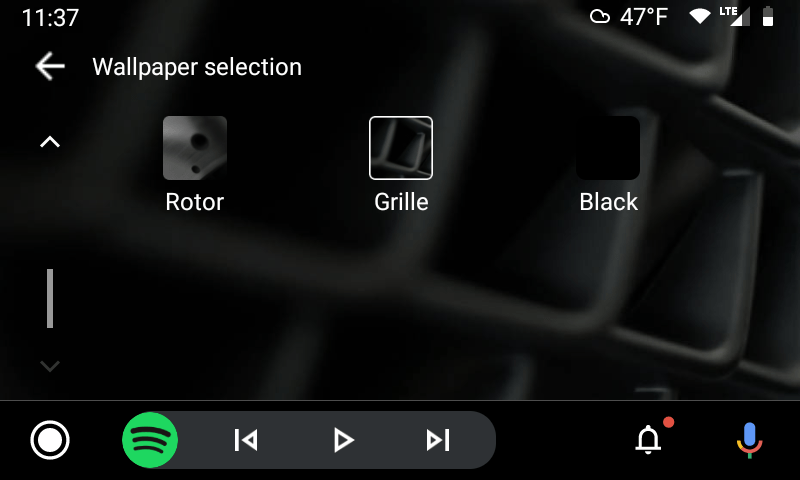Viewport: 800px width, 480px height.
Task: Skip to next track
Action: click(438, 440)
